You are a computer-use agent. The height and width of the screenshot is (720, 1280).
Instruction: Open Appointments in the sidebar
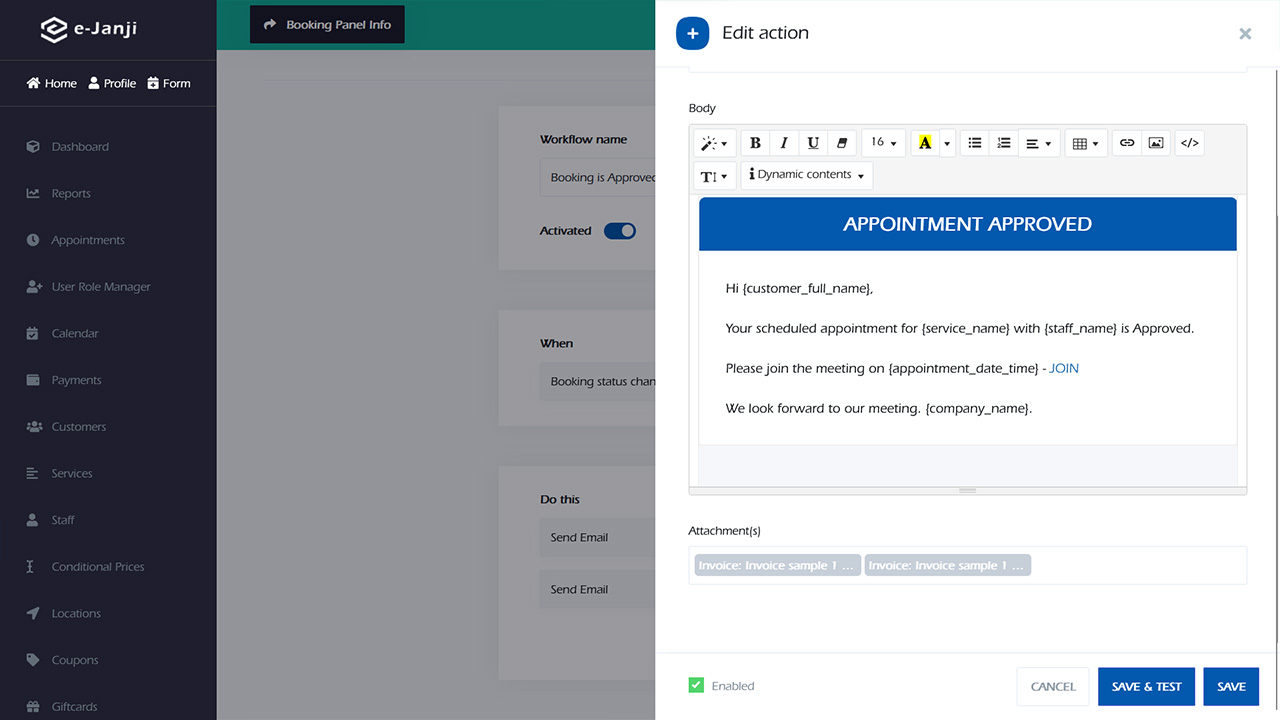[88, 240]
